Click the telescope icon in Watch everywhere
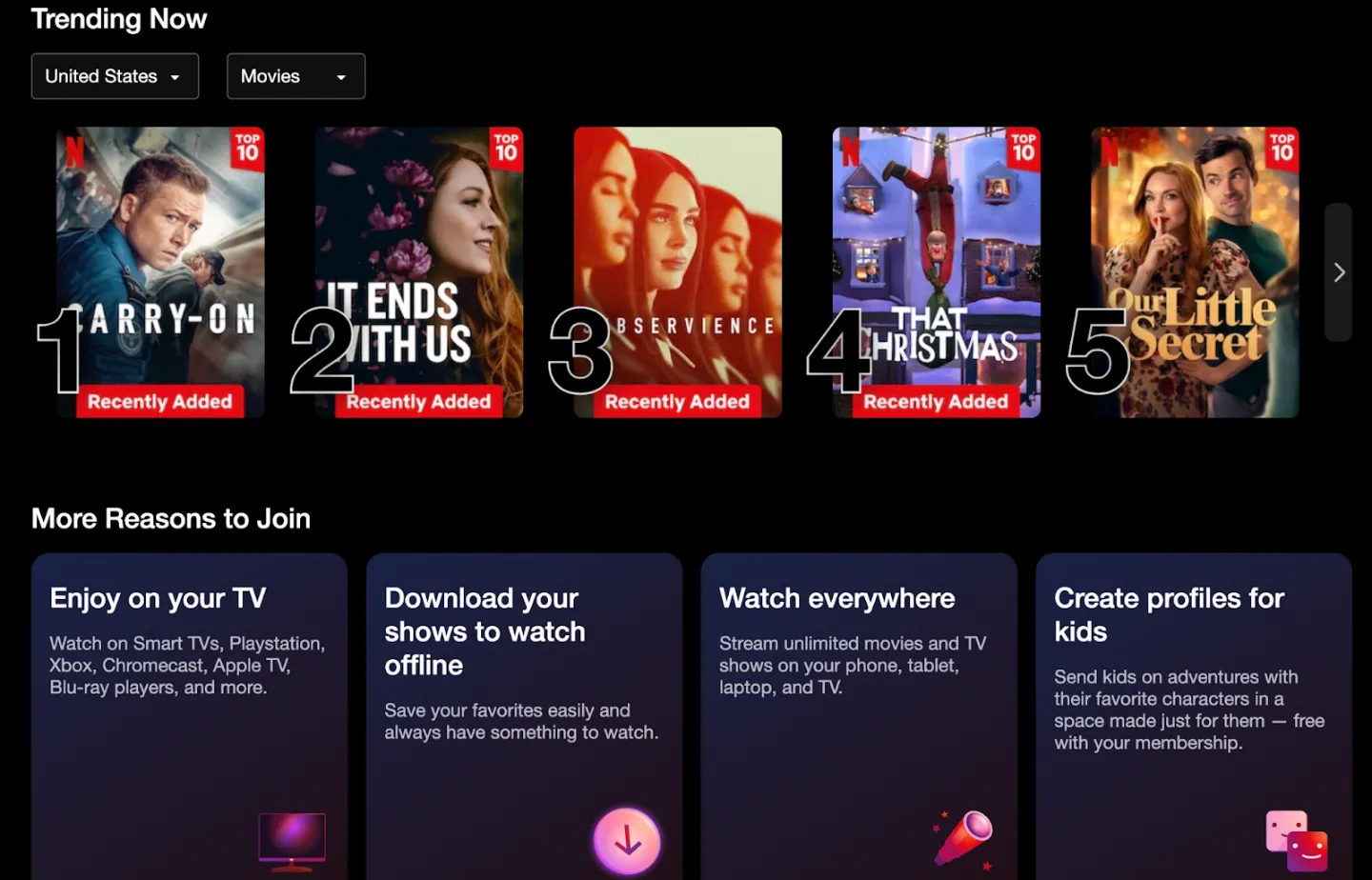This screenshot has height=880, width=1372. (x=964, y=839)
